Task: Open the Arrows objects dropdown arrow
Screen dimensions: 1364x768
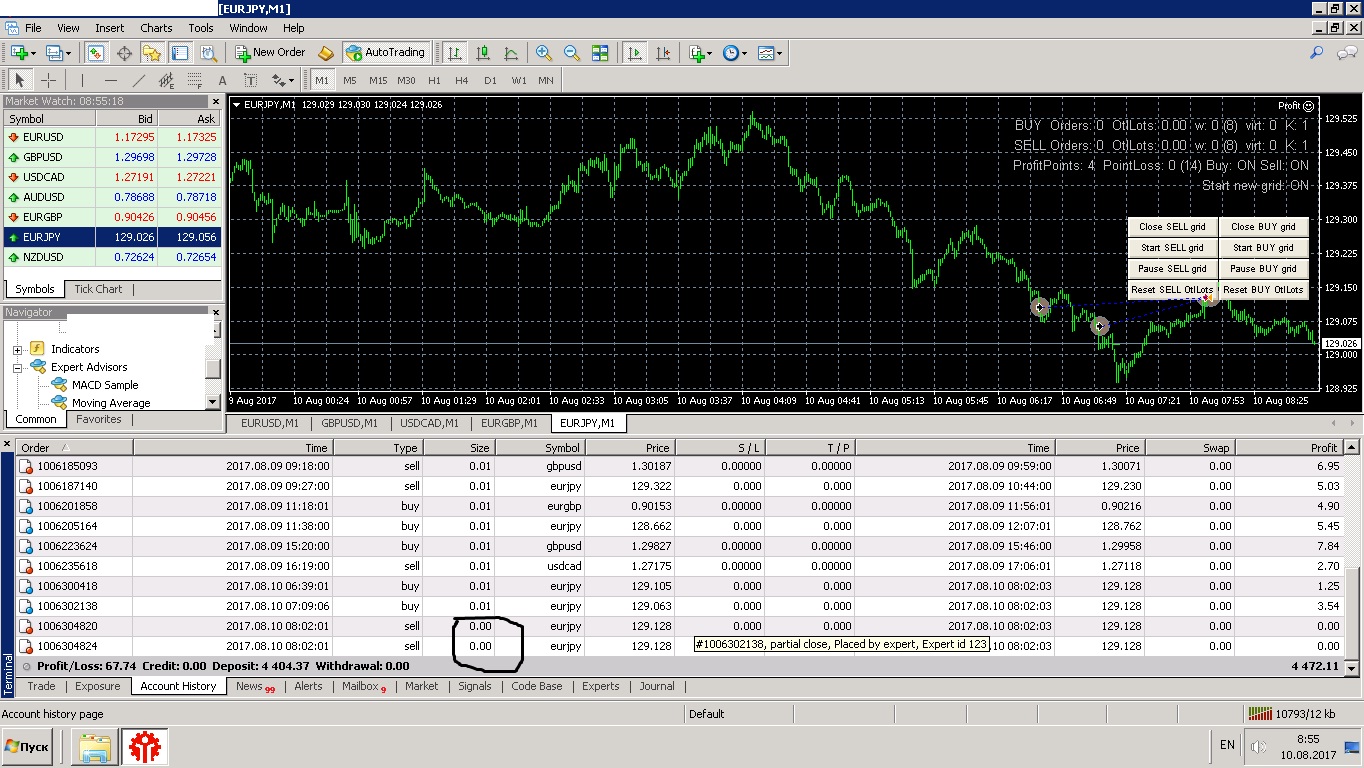Action: pos(291,80)
